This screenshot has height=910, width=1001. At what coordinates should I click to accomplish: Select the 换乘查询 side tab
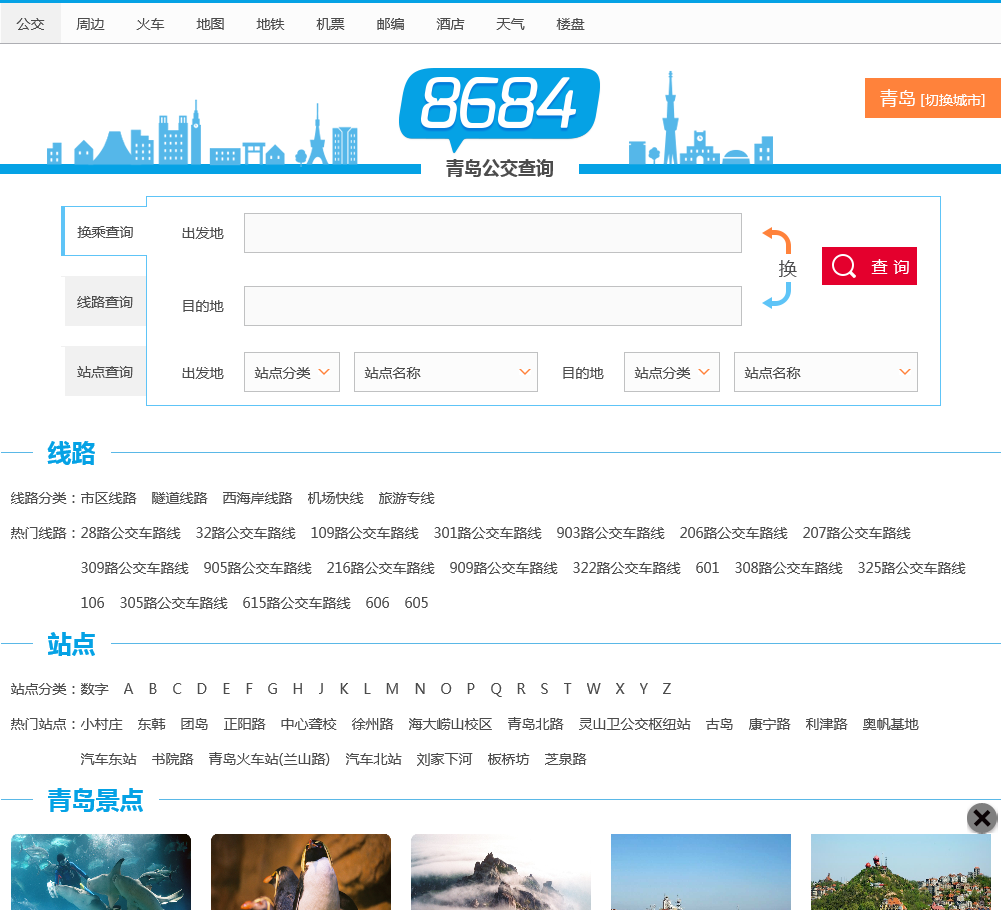tap(105, 232)
